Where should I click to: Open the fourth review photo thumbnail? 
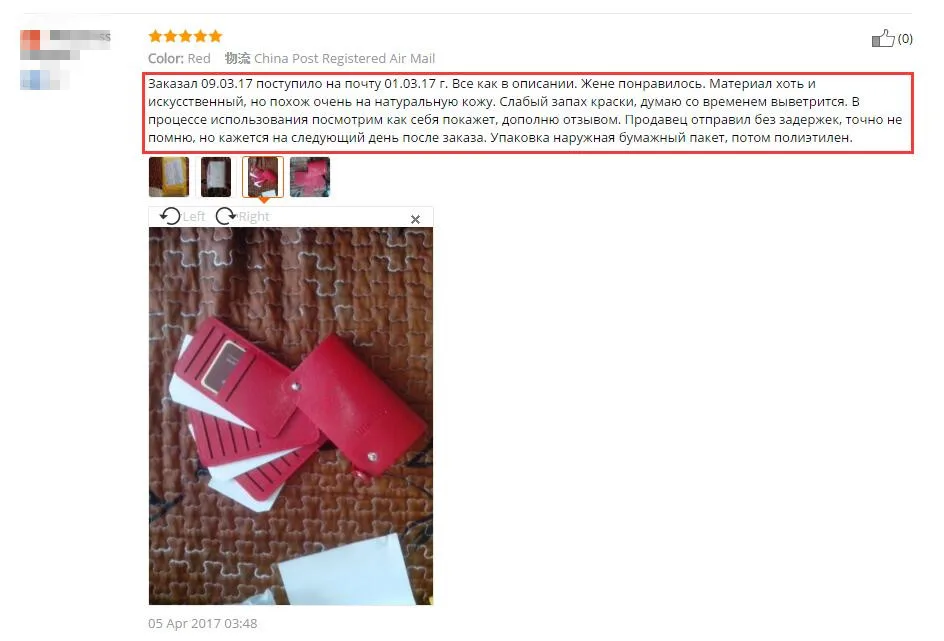pos(310,177)
